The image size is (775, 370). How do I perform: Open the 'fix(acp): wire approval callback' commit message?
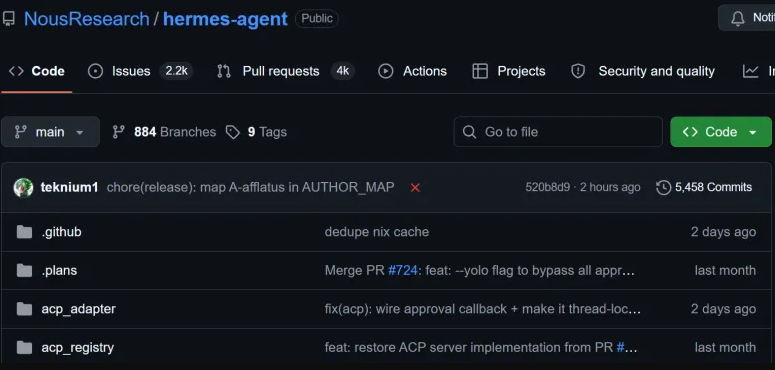483,309
